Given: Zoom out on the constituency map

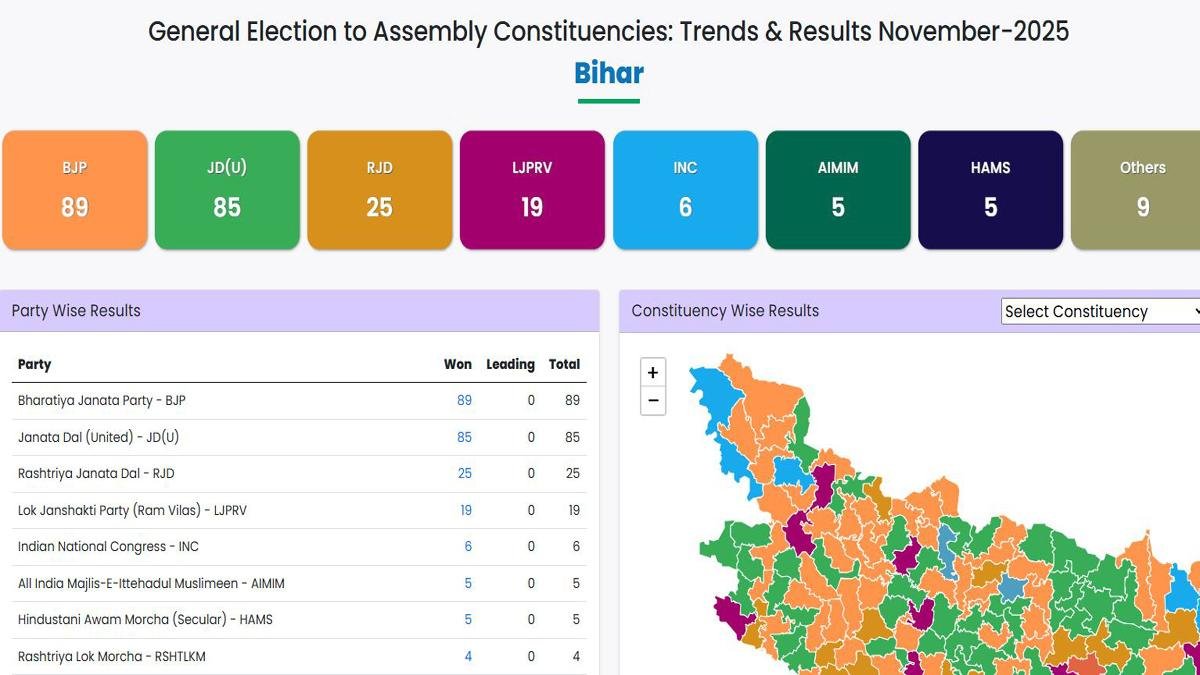Looking at the screenshot, I should [x=653, y=401].
